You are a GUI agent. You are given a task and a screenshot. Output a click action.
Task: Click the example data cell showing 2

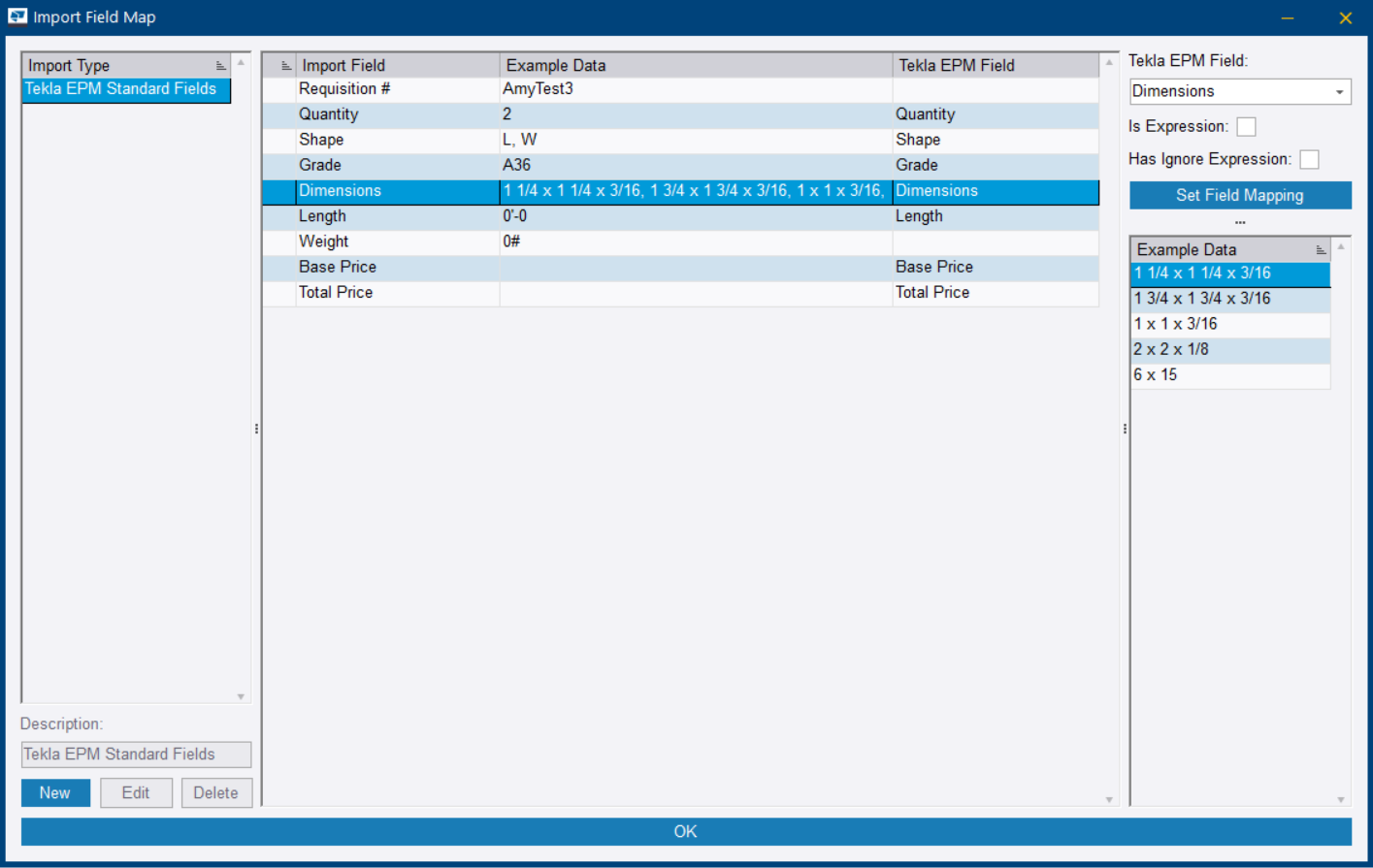pyautogui.click(x=696, y=114)
